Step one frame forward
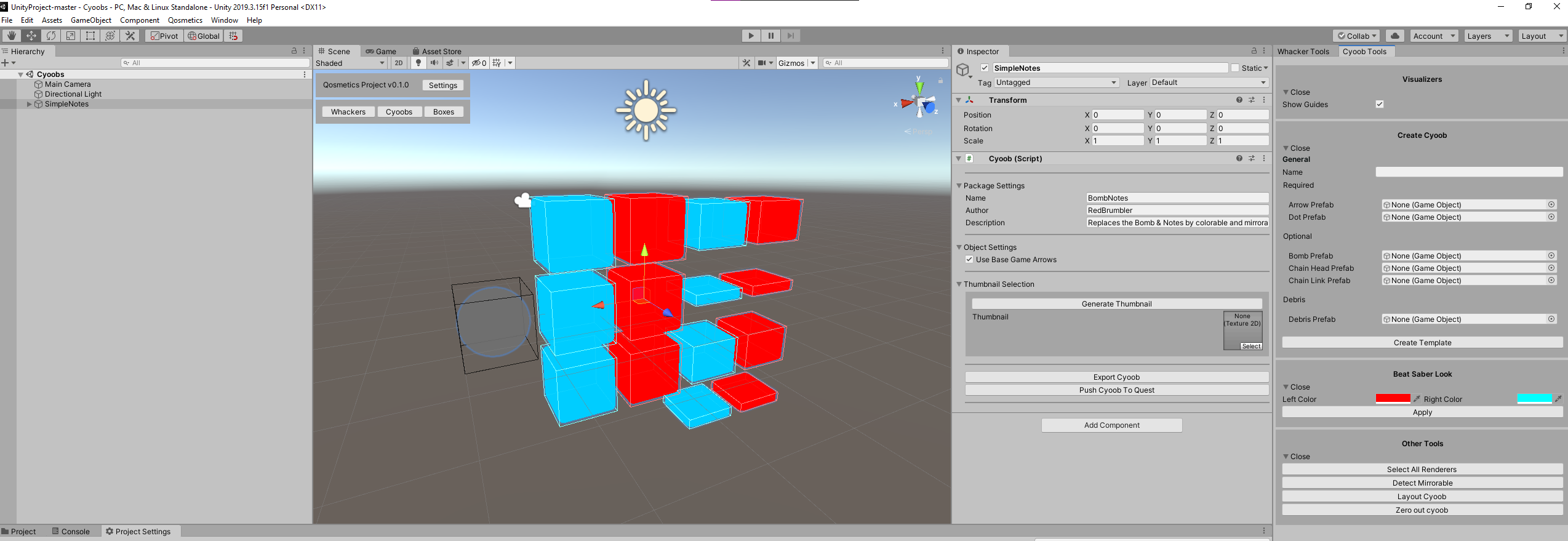The width and height of the screenshot is (1568, 541). 791,36
